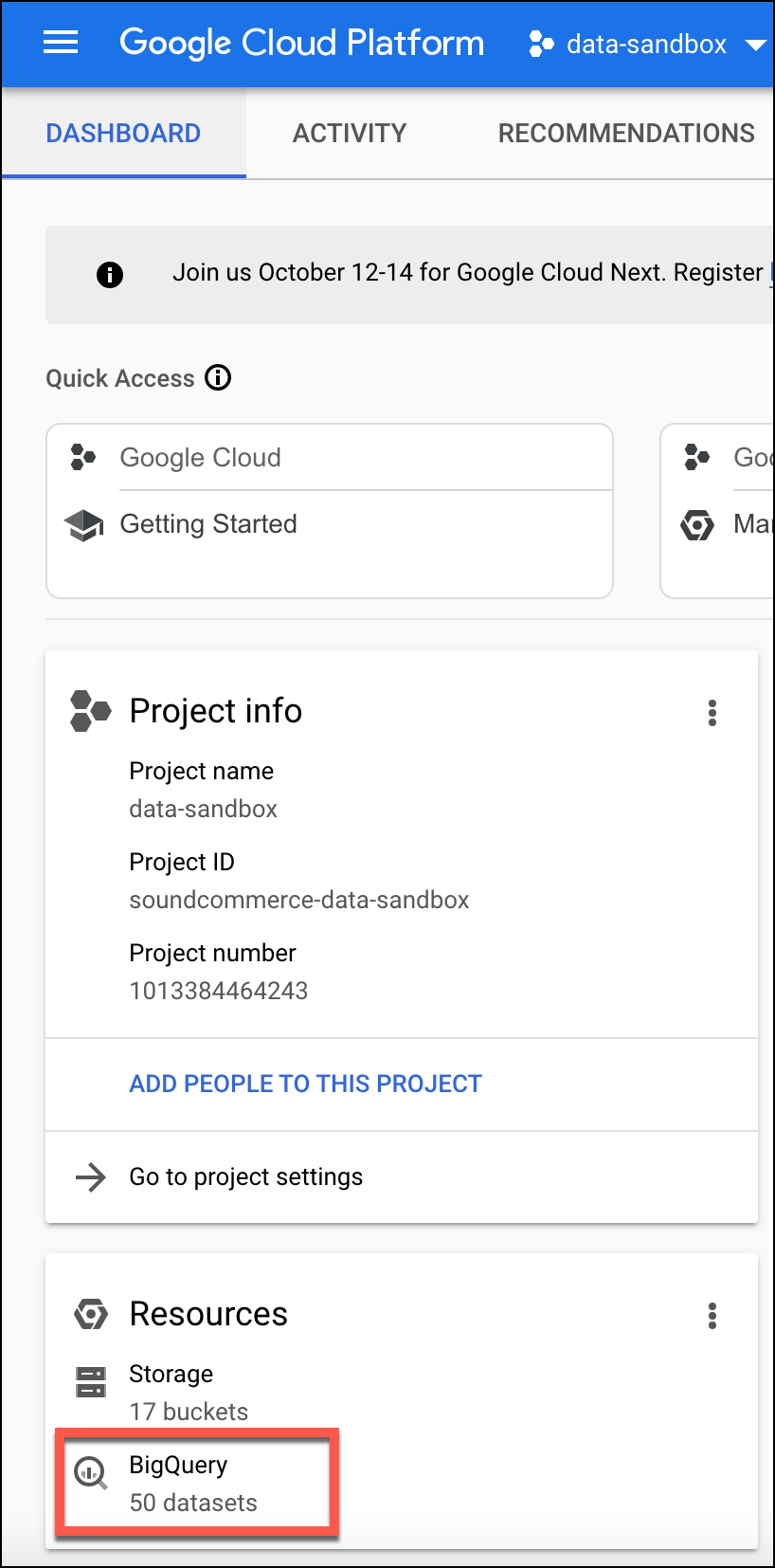Switch to the ACTIVITY tab
The height and width of the screenshot is (1568, 775).
349,133
